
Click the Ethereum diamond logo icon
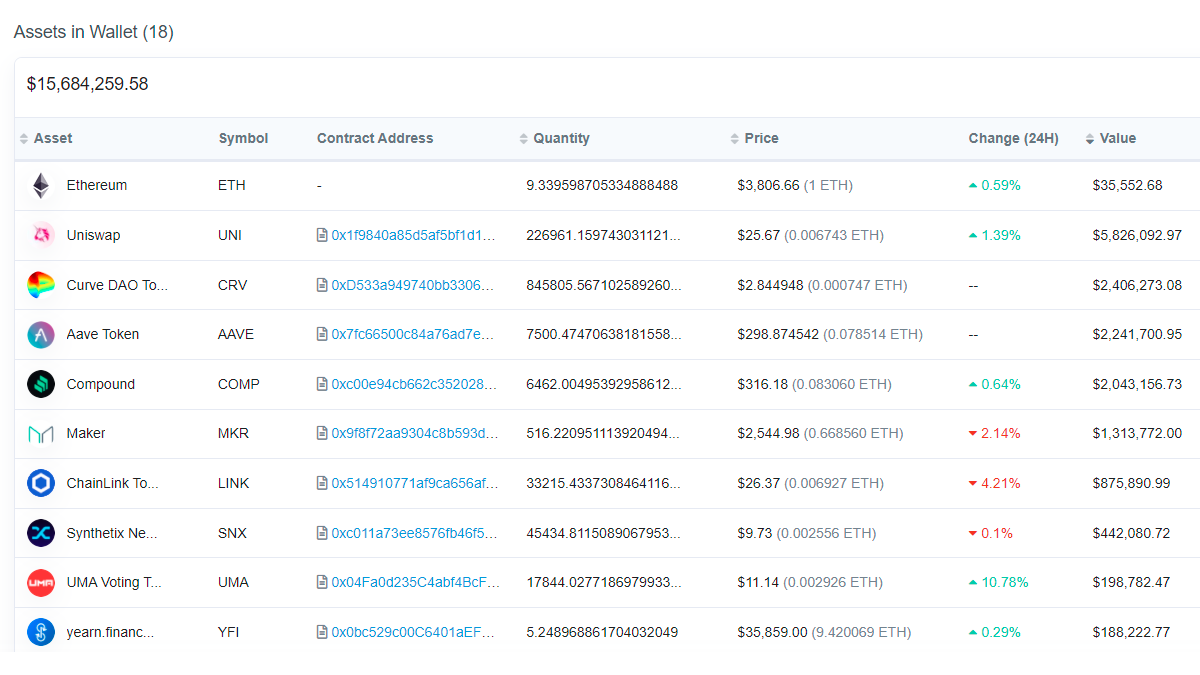coord(41,186)
